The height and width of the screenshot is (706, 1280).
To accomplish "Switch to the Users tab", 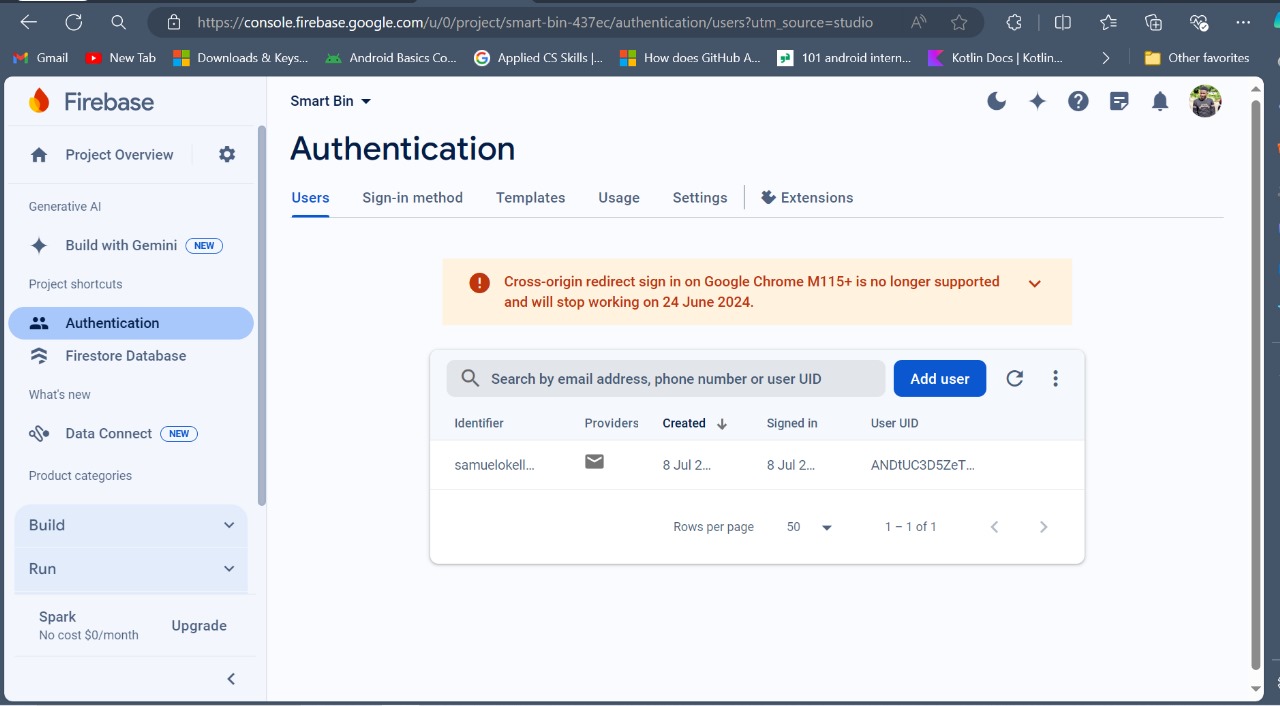I will pos(310,198).
